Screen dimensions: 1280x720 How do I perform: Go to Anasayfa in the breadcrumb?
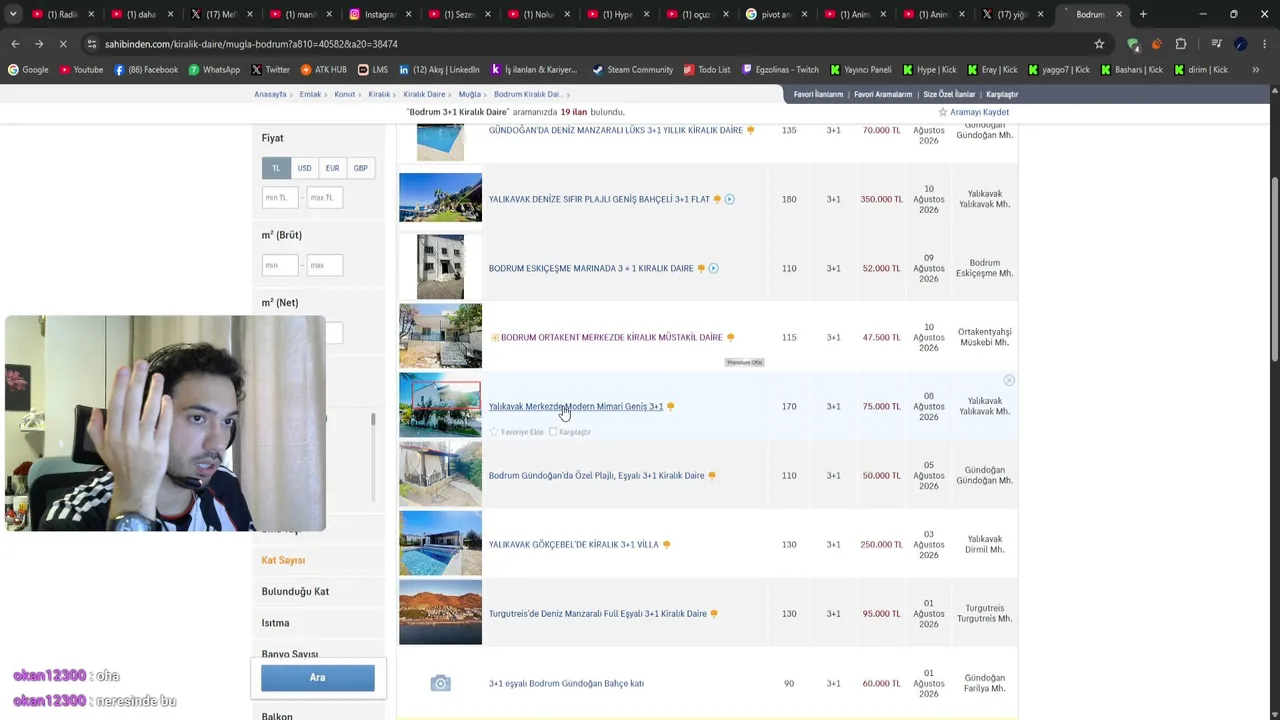click(x=270, y=94)
